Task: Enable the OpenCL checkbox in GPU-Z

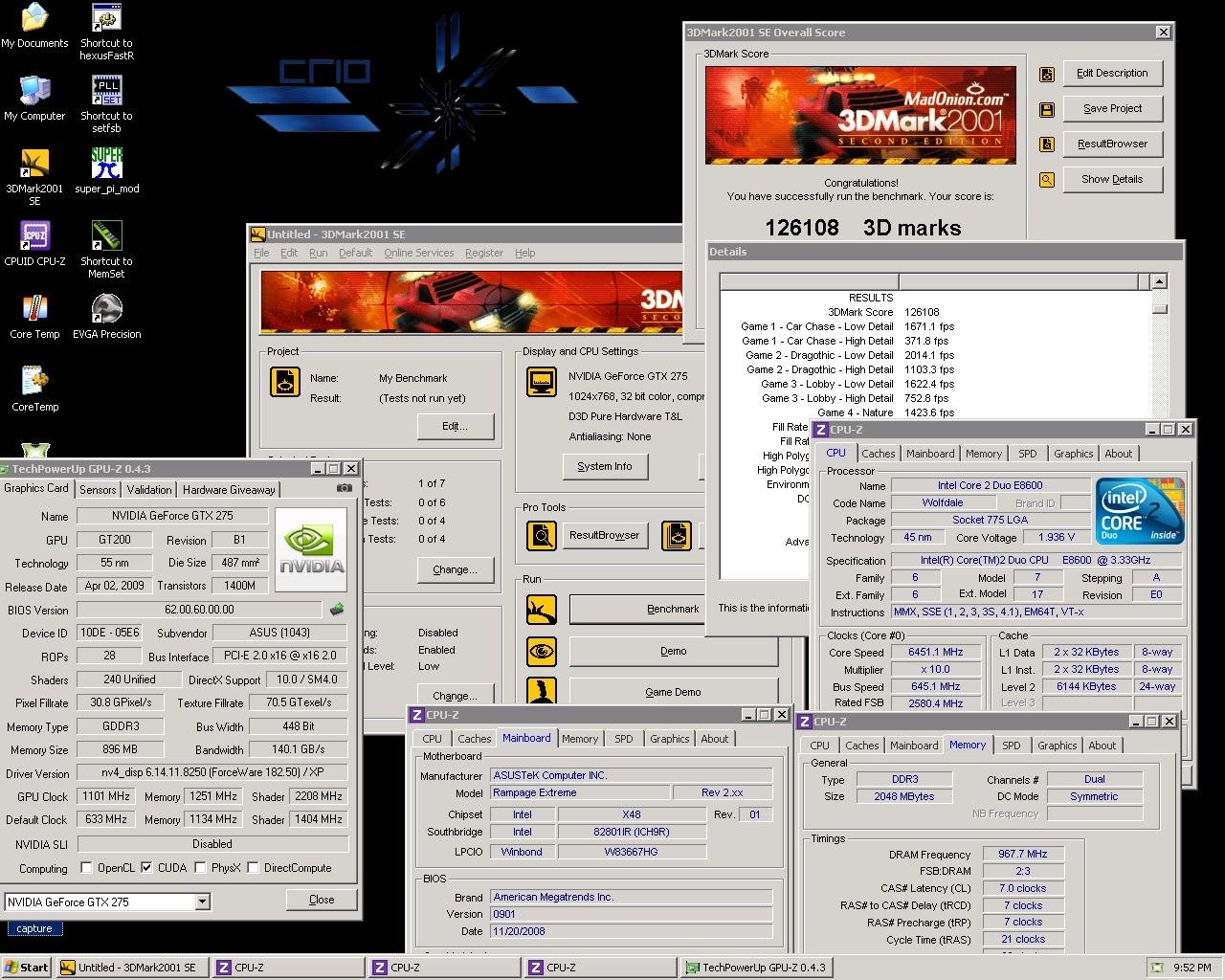Action: coord(87,868)
